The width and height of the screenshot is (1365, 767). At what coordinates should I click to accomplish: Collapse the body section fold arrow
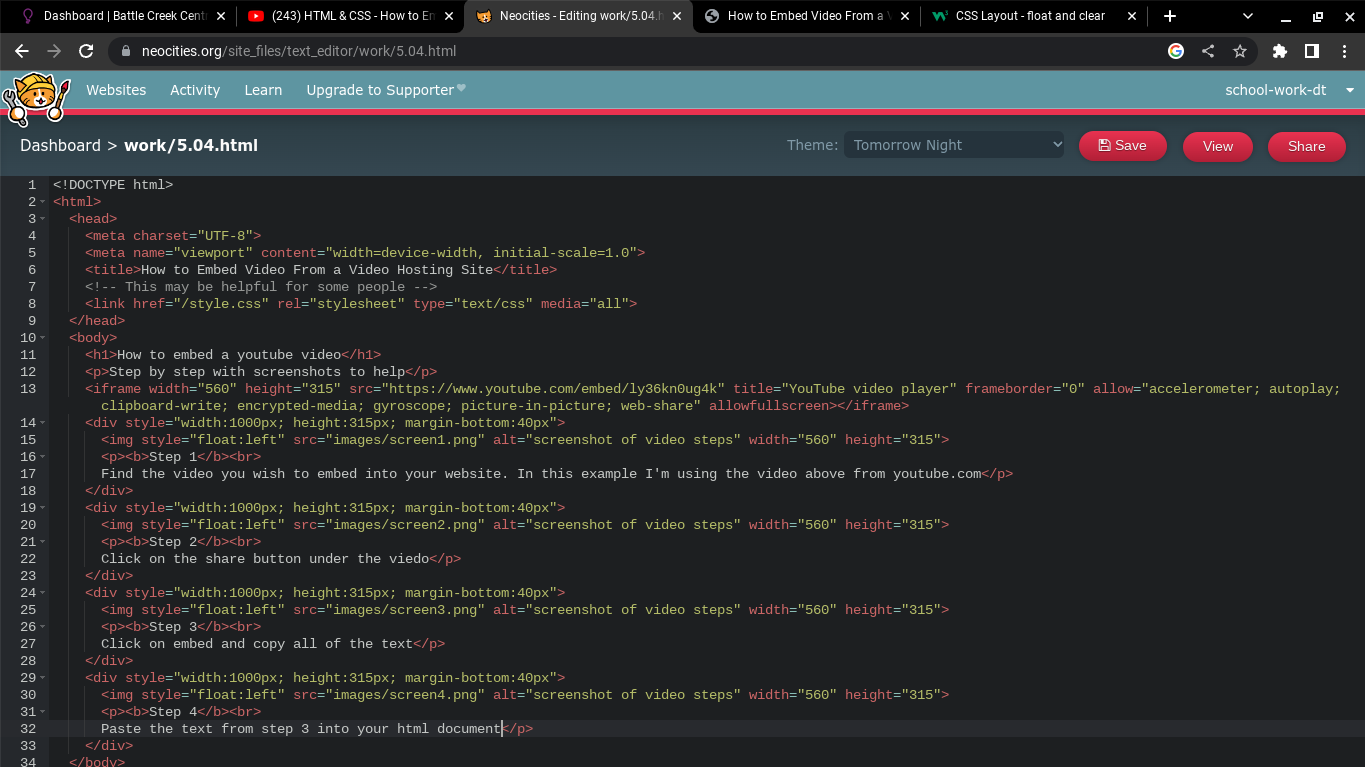(x=42, y=338)
